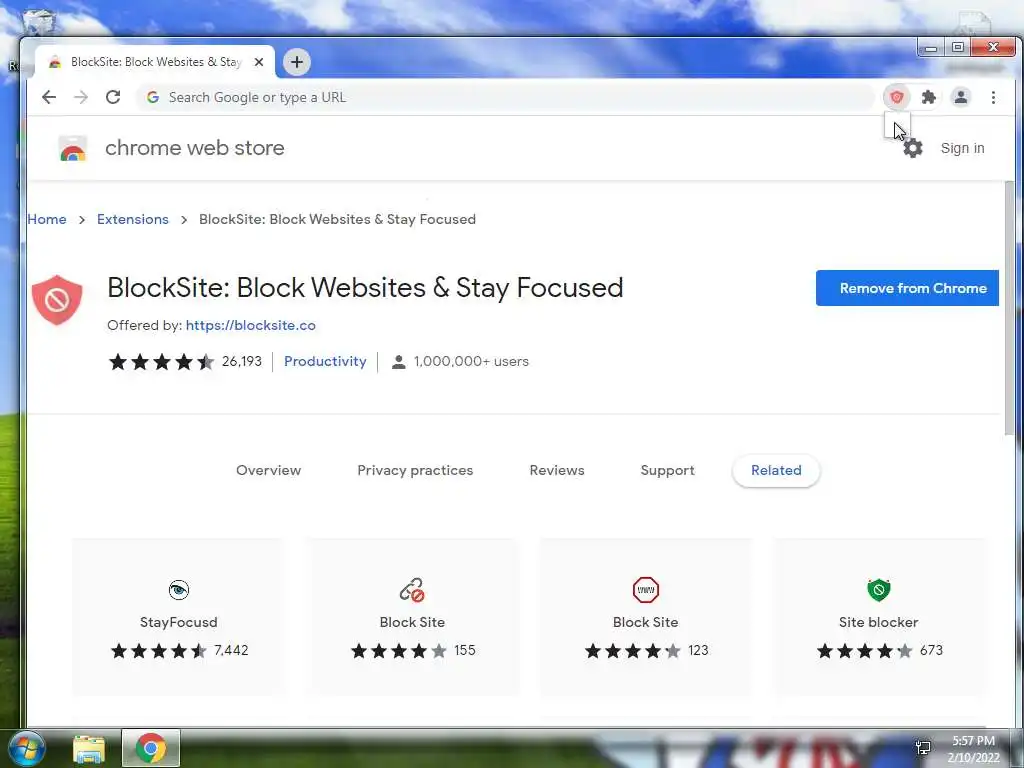Click the BlockSite extension title heading
1024x768 pixels.
(365, 288)
